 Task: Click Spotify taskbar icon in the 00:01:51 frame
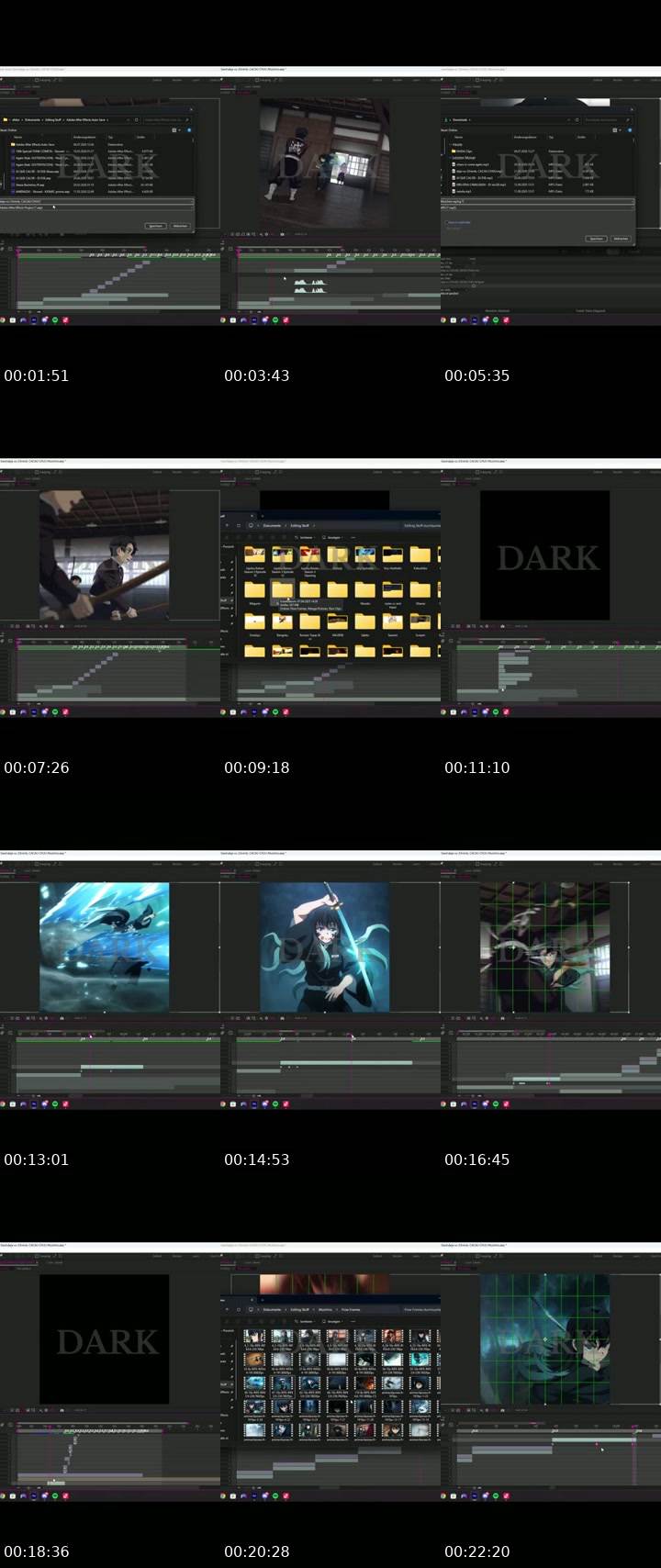pyautogui.click(x=55, y=320)
